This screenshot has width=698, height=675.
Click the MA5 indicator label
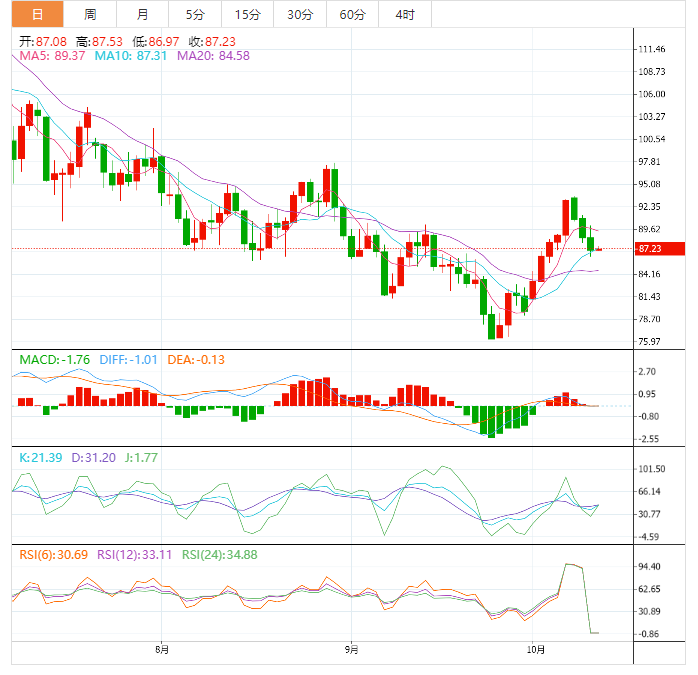(x=52, y=56)
